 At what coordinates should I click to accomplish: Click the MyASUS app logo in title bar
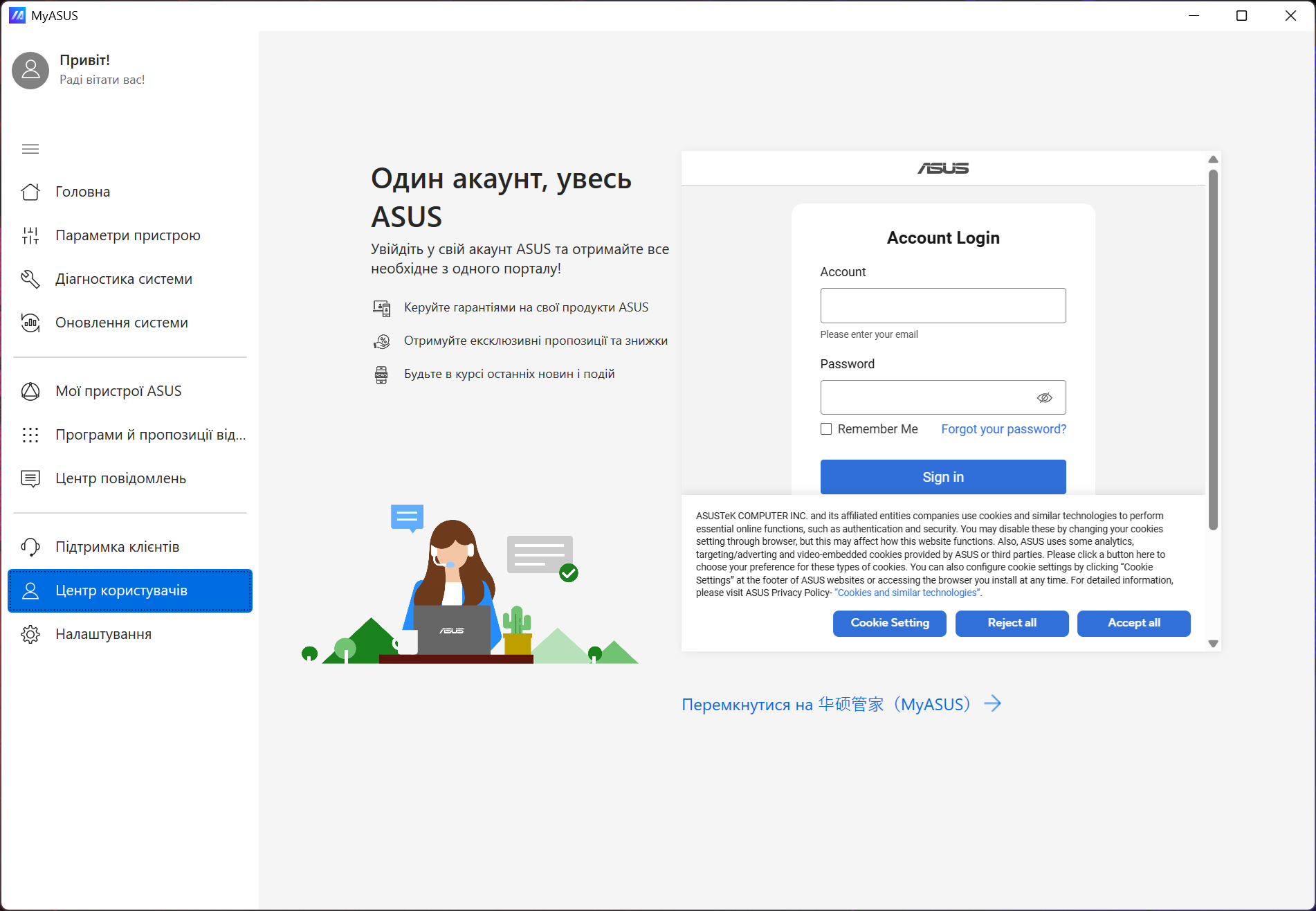coord(17,15)
